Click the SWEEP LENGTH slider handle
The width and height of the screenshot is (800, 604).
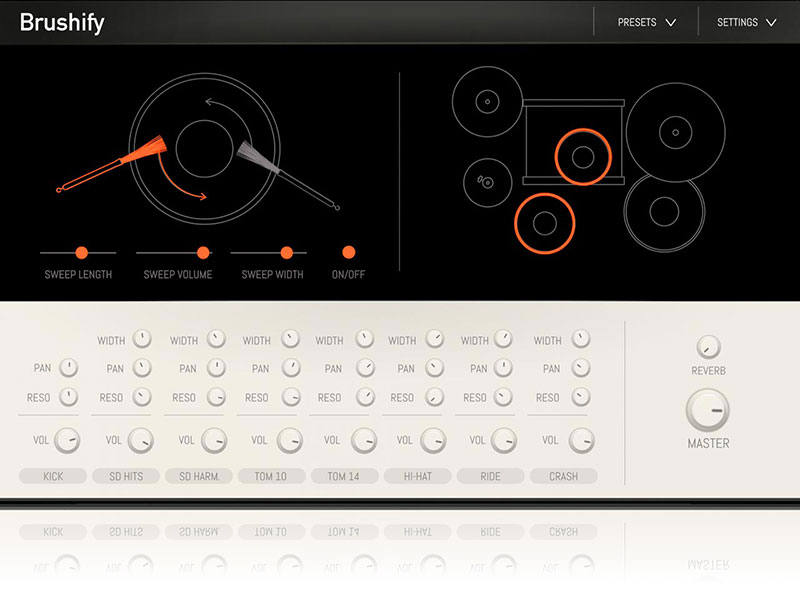pos(82,253)
